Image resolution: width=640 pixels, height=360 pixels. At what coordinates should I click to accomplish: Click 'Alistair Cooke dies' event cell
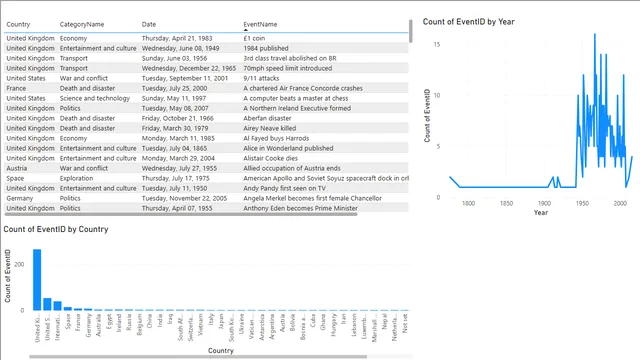coord(270,158)
